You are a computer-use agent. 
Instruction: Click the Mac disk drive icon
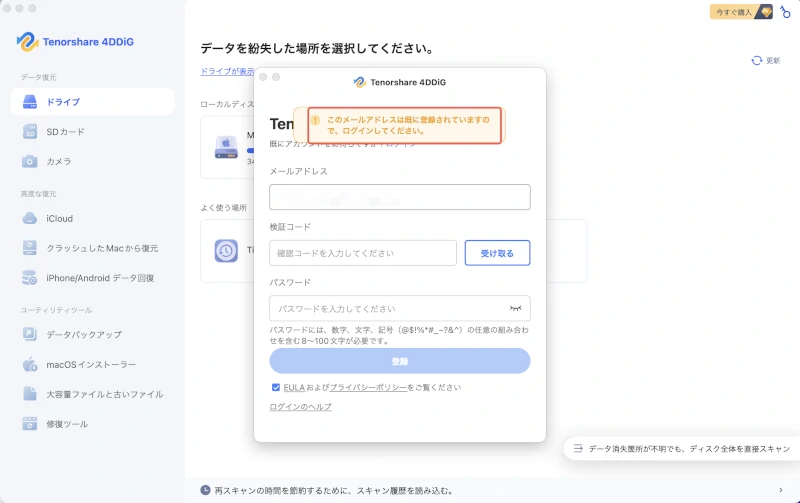[226, 147]
